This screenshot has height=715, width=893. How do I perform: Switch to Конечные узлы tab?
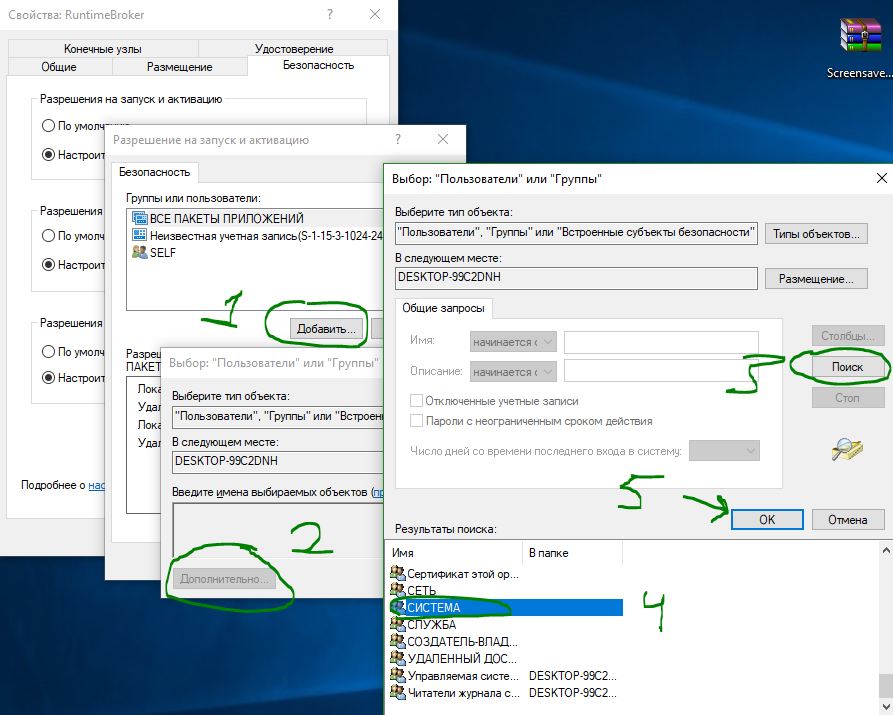pos(103,48)
